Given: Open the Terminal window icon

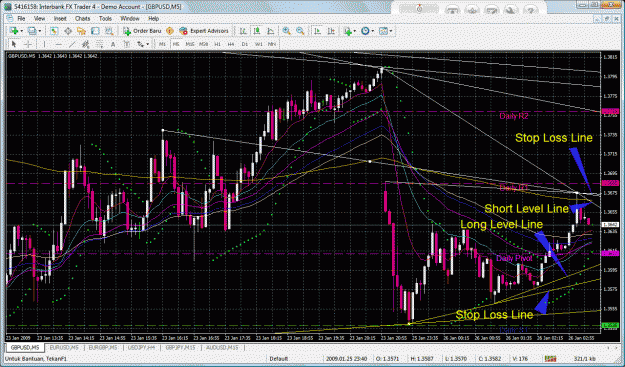Looking at the screenshot, I should click(x=95, y=31).
